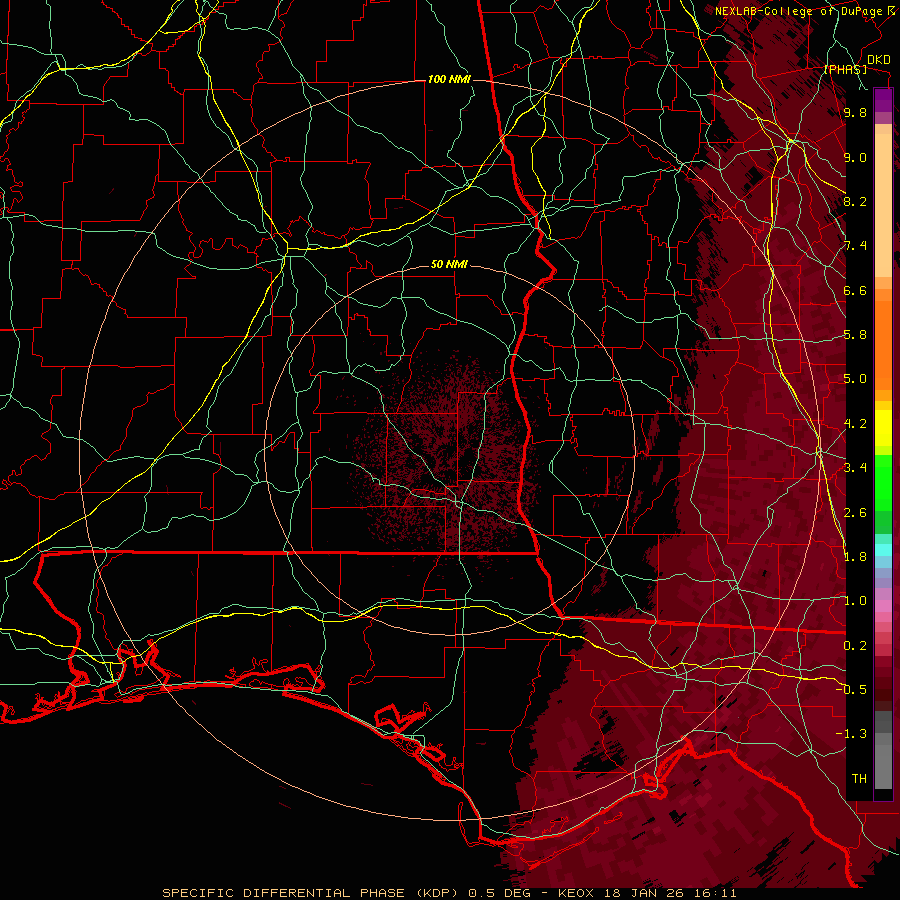The width and height of the screenshot is (900, 900).
Task: Click the -1.3 value on the color scale
Action: [851, 734]
